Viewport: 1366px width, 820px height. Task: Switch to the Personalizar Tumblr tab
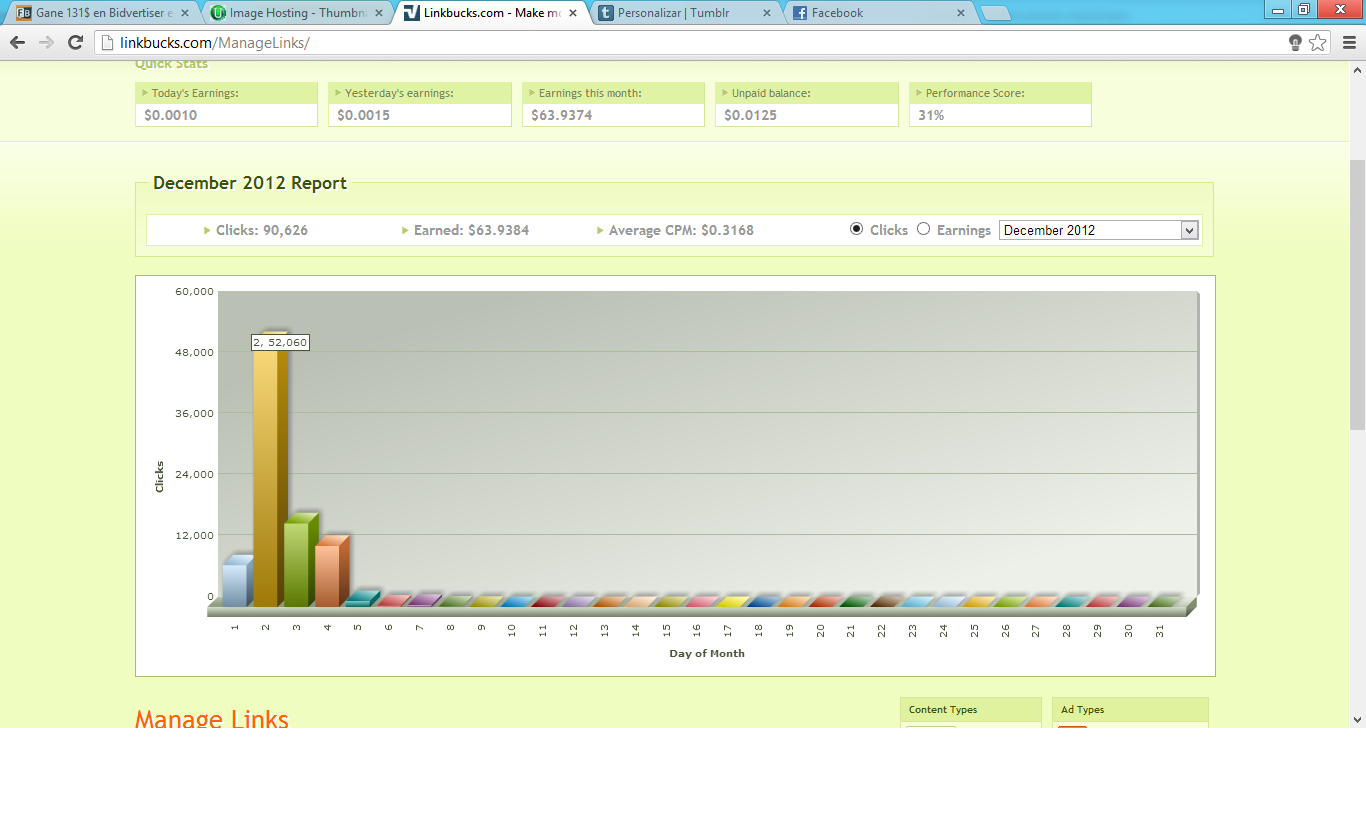(x=684, y=13)
